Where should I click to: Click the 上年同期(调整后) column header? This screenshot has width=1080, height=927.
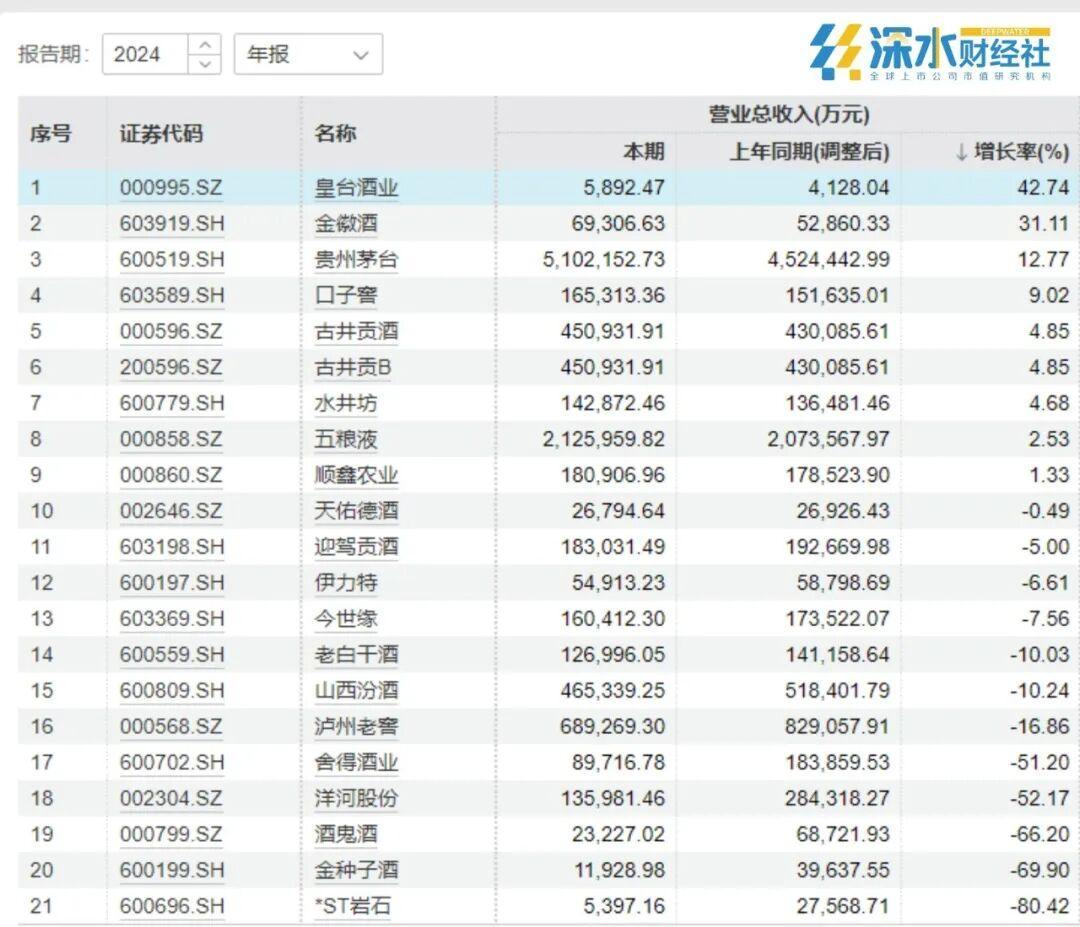(x=808, y=152)
